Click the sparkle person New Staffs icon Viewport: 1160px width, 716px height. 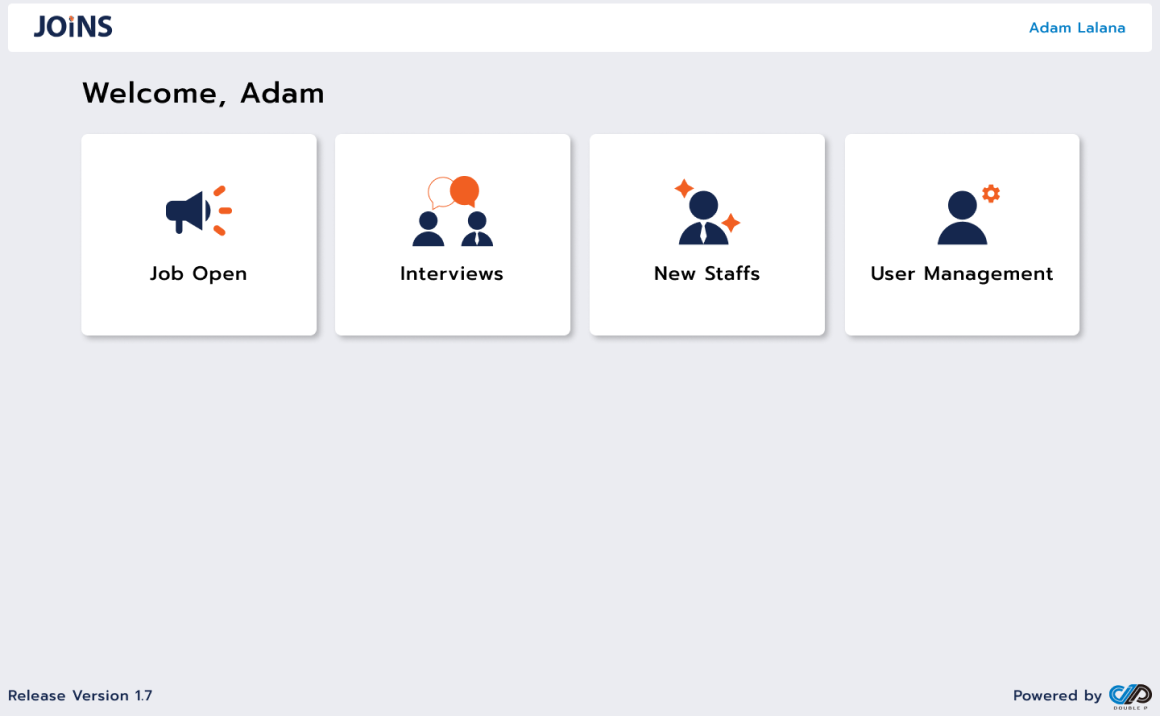coord(707,212)
